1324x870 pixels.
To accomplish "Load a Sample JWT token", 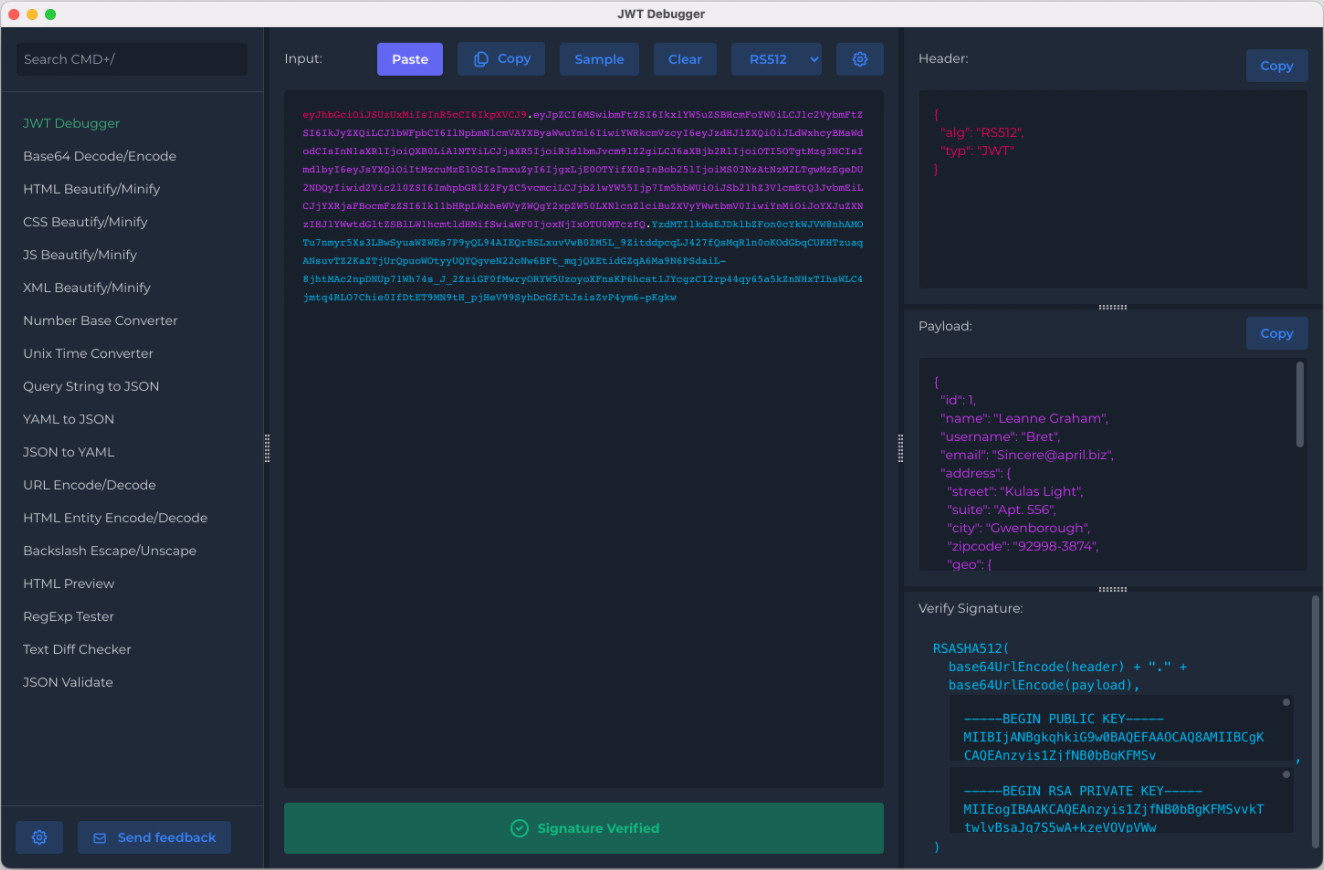I will click(x=599, y=59).
